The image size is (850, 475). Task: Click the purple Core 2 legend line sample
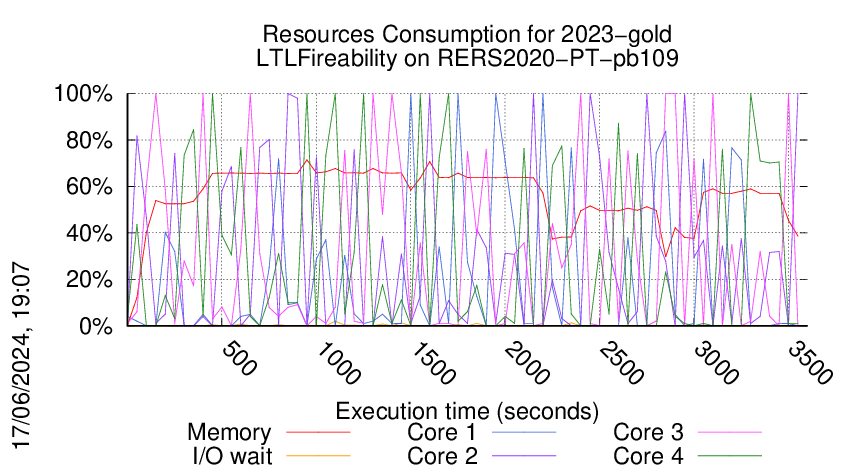[x=524, y=456]
